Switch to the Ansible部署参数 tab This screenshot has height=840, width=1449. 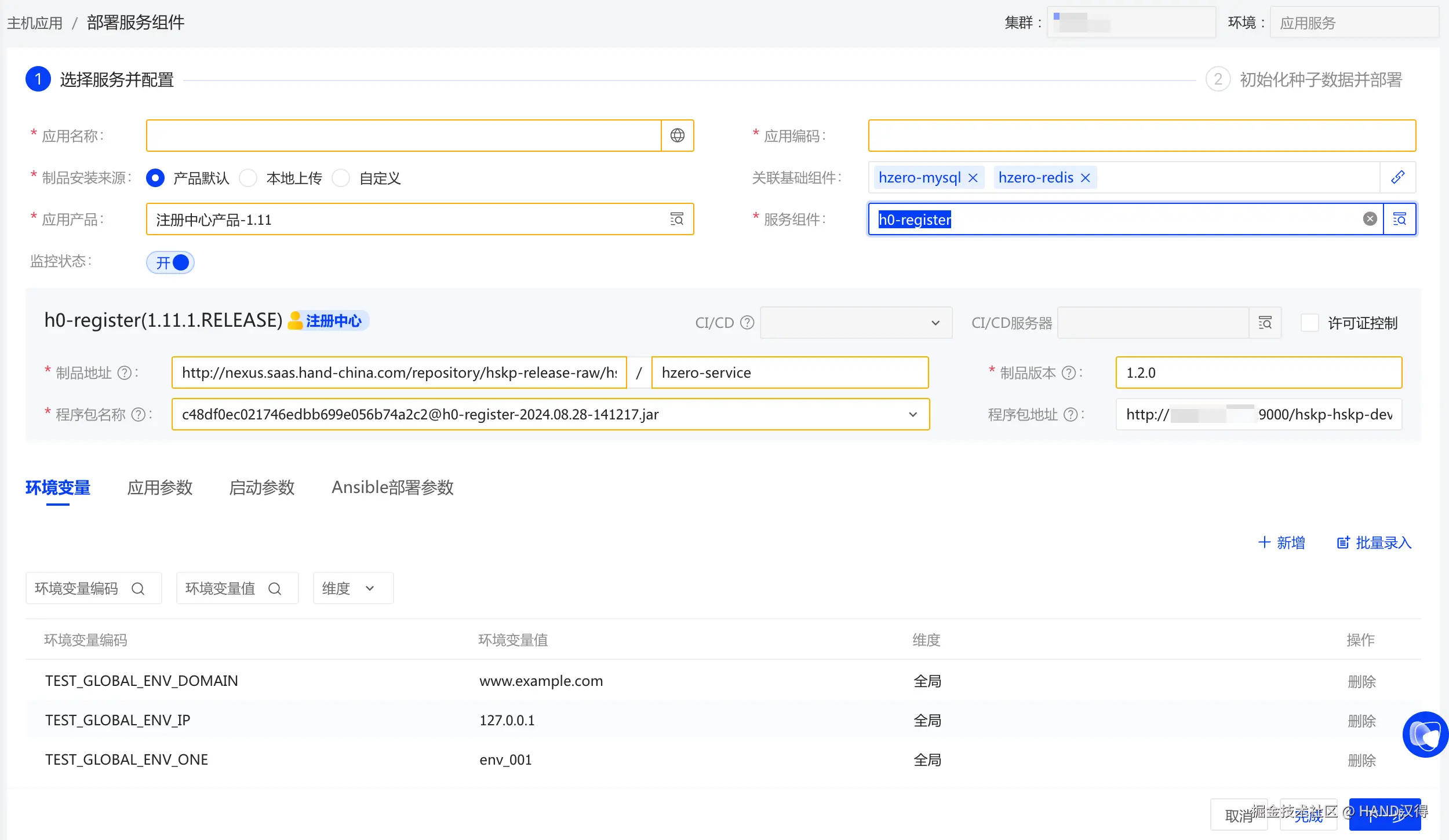click(392, 488)
